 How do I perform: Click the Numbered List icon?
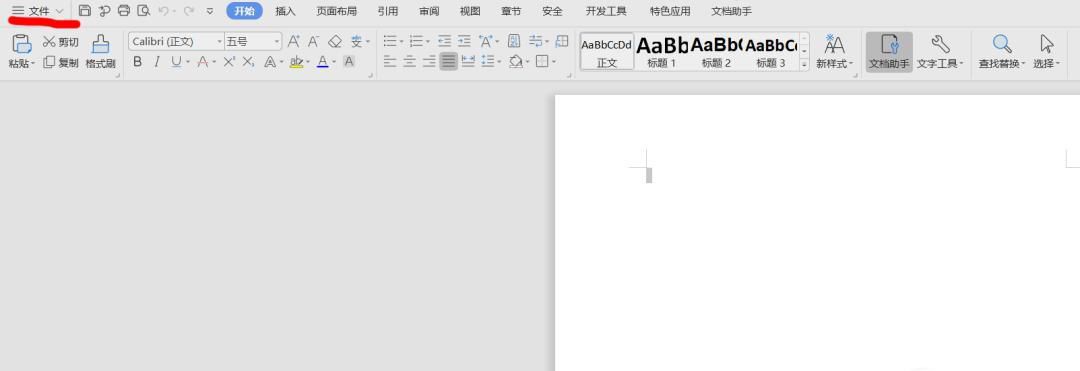(x=416, y=41)
